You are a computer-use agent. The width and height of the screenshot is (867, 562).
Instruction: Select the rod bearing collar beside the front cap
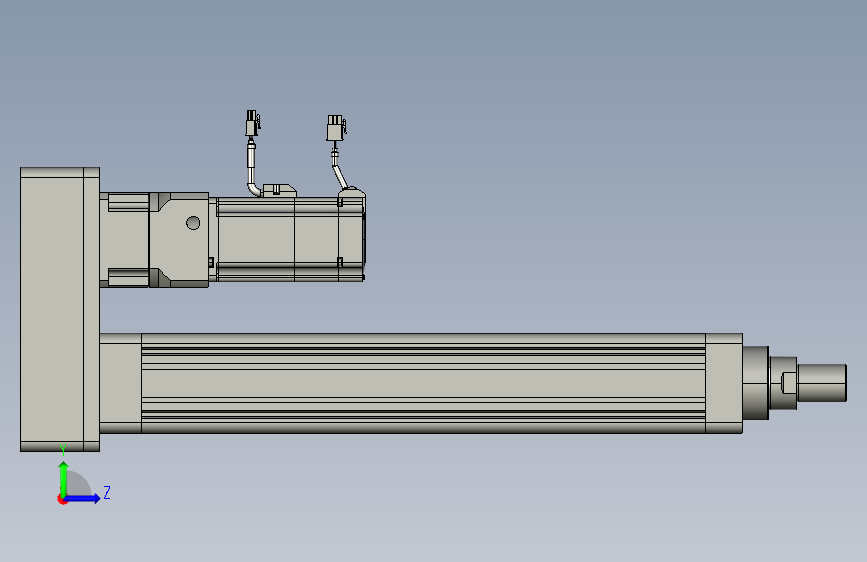(755, 383)
